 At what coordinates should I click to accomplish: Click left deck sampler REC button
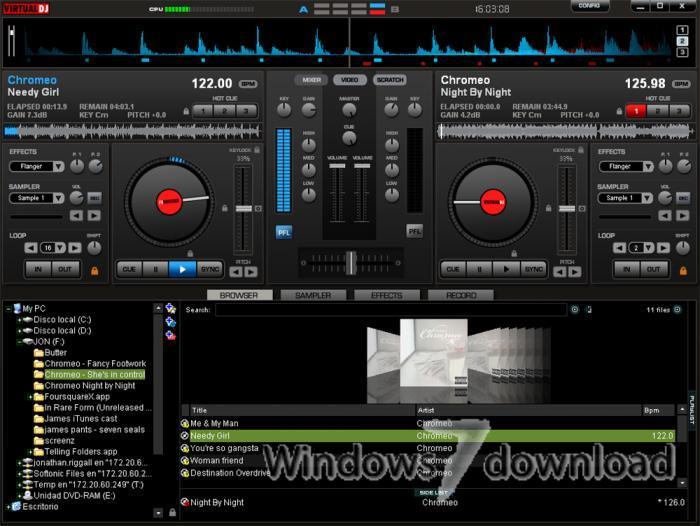click(94, 198)
